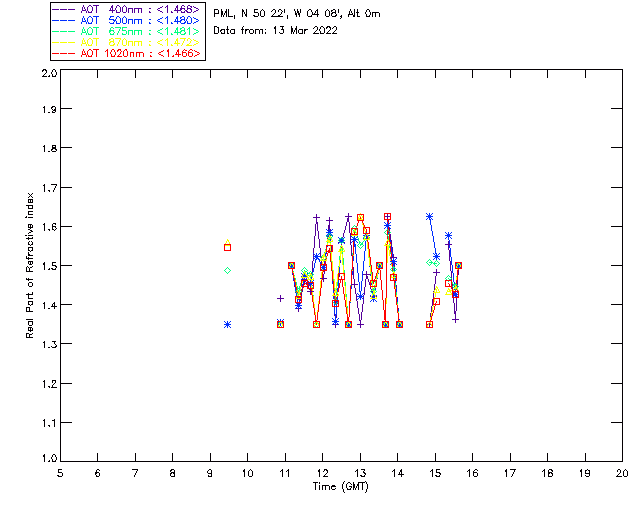Image resolution: width=640 pixels, height=512 pixels.
Task: Click the x-axis tick label 15
Action: pos(435,473)
